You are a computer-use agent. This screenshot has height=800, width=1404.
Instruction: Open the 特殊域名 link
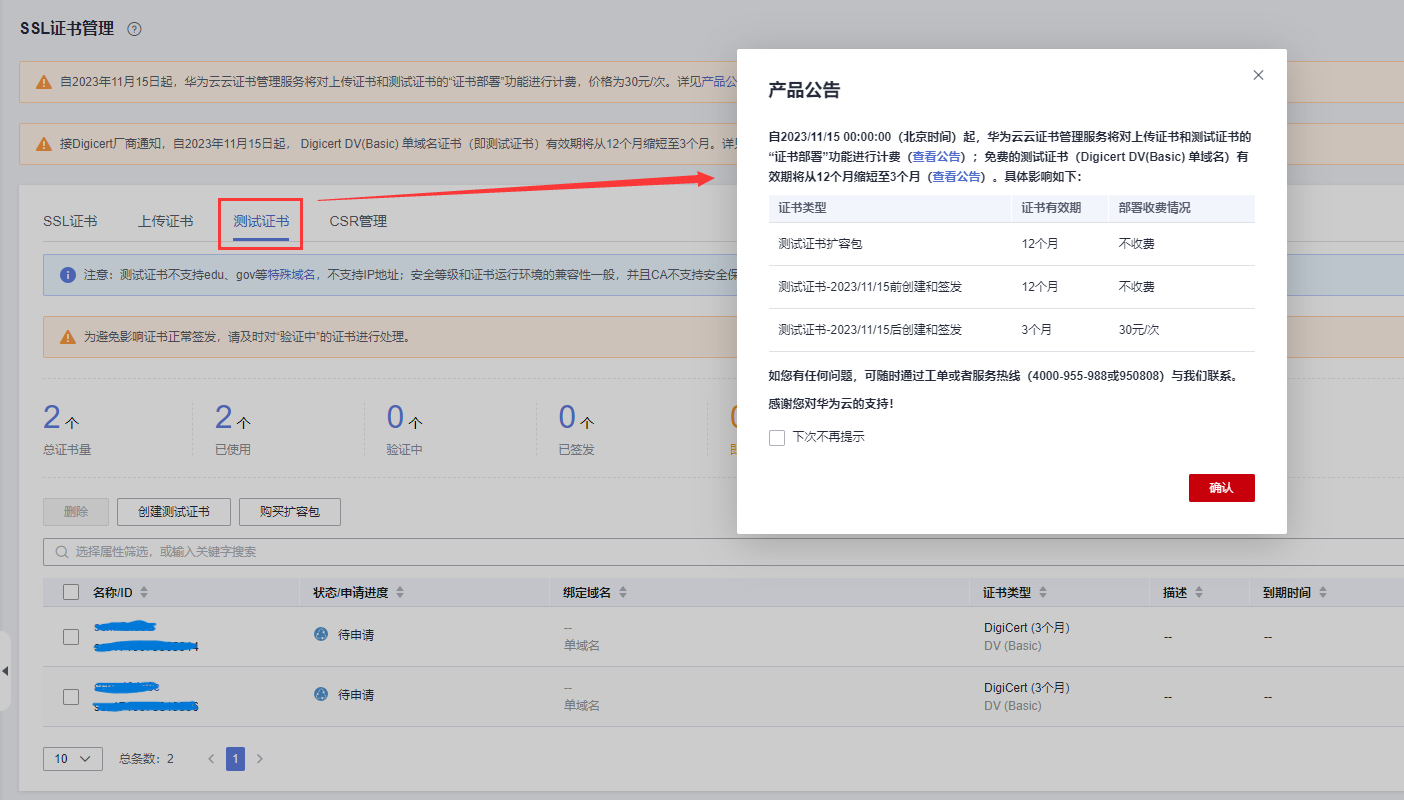tap(292, 274)
